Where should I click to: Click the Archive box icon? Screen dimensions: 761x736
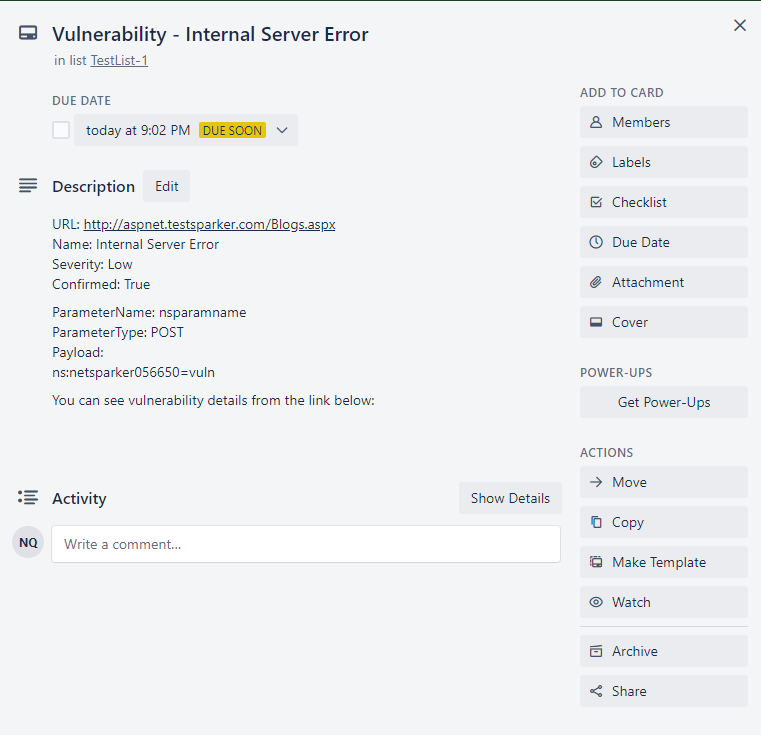click(x=596, y=651)
